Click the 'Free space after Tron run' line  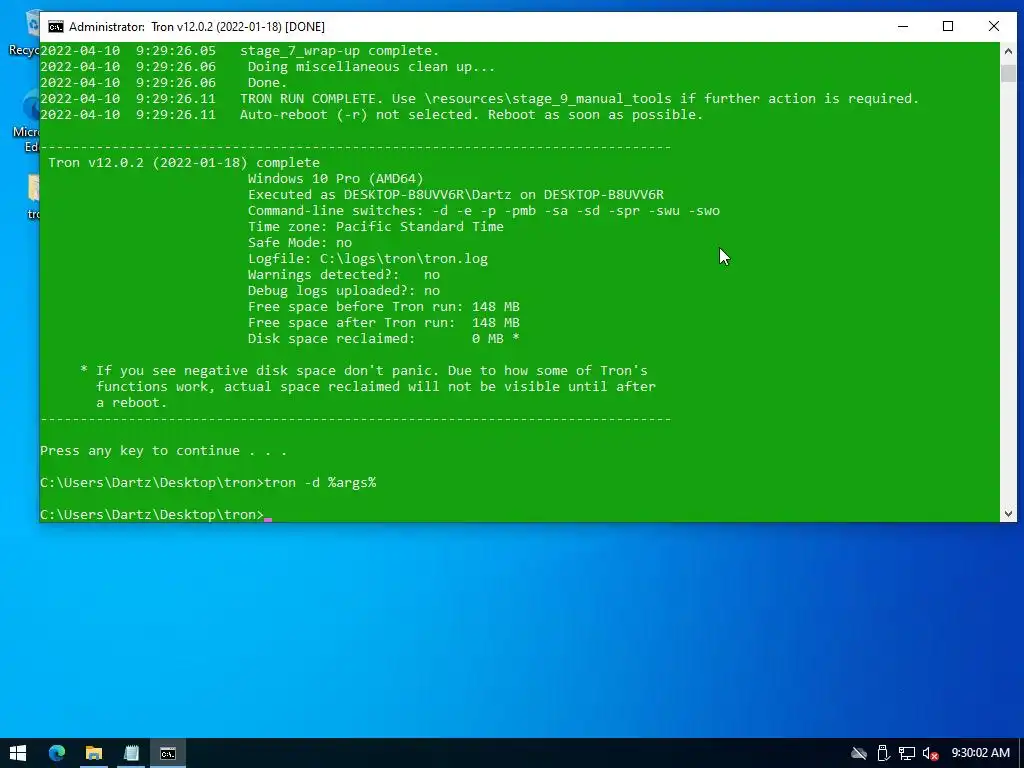(x=383, y=323)
